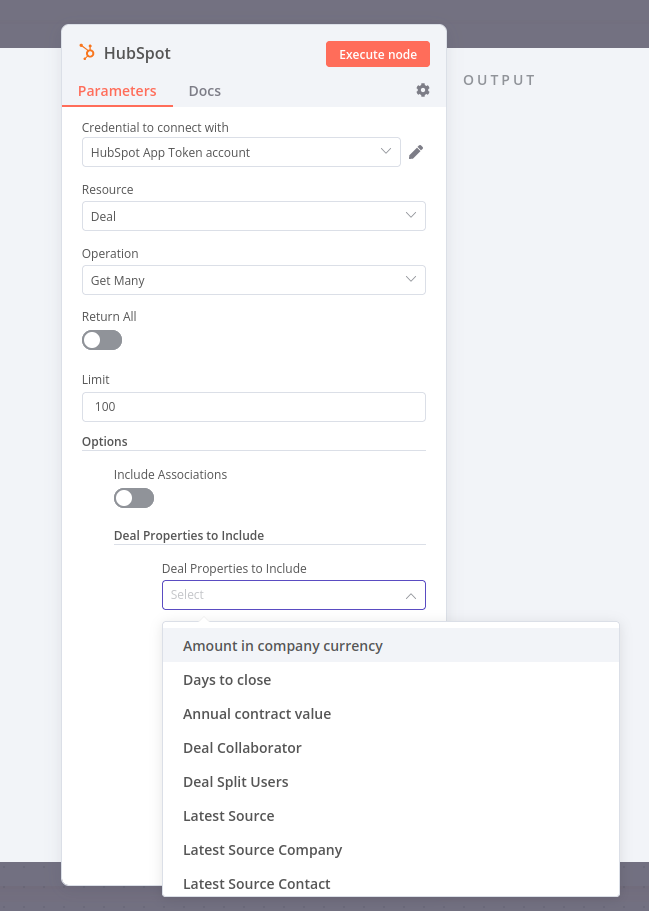Choose Days to close option

227,680
